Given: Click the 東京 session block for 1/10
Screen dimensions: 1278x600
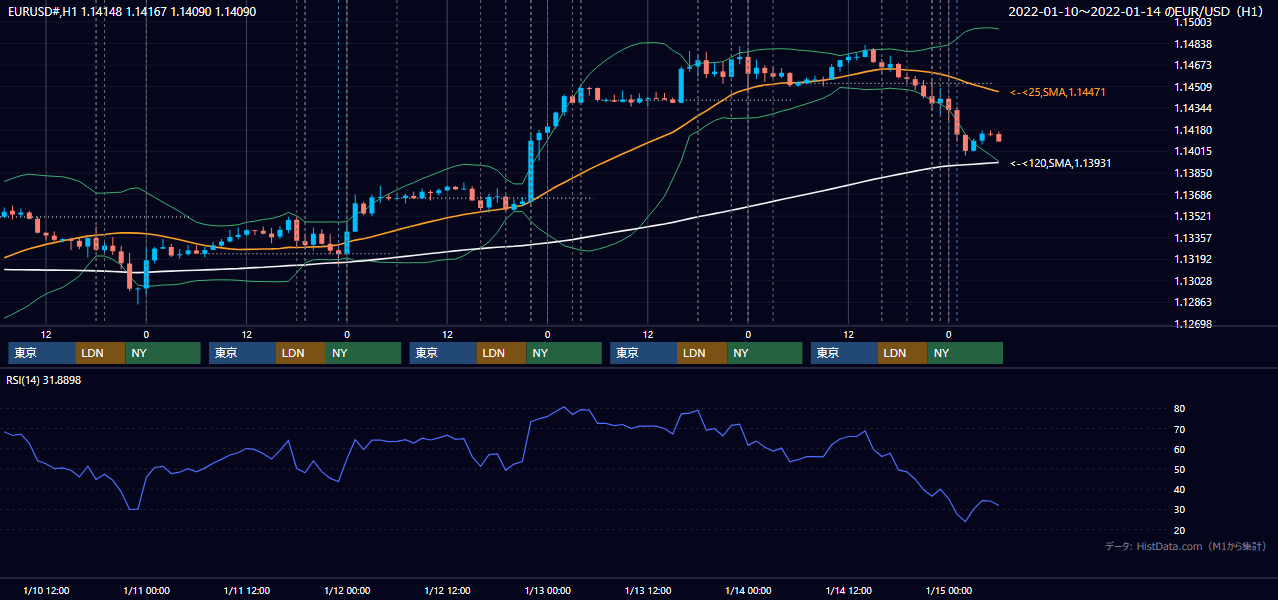Looking at the screenshot, I should [x=42, y=353].
